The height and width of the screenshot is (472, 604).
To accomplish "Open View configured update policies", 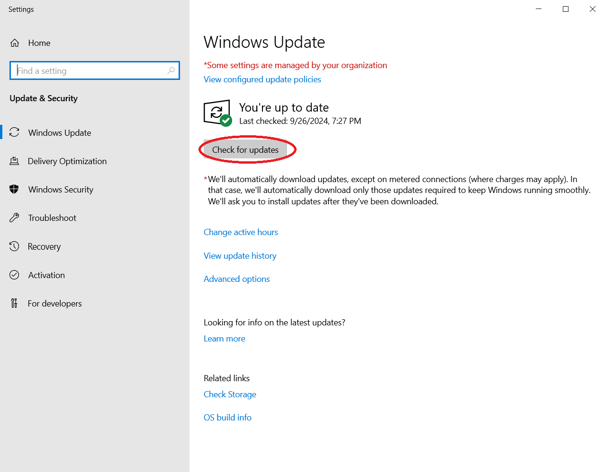I will click(262, 79).
